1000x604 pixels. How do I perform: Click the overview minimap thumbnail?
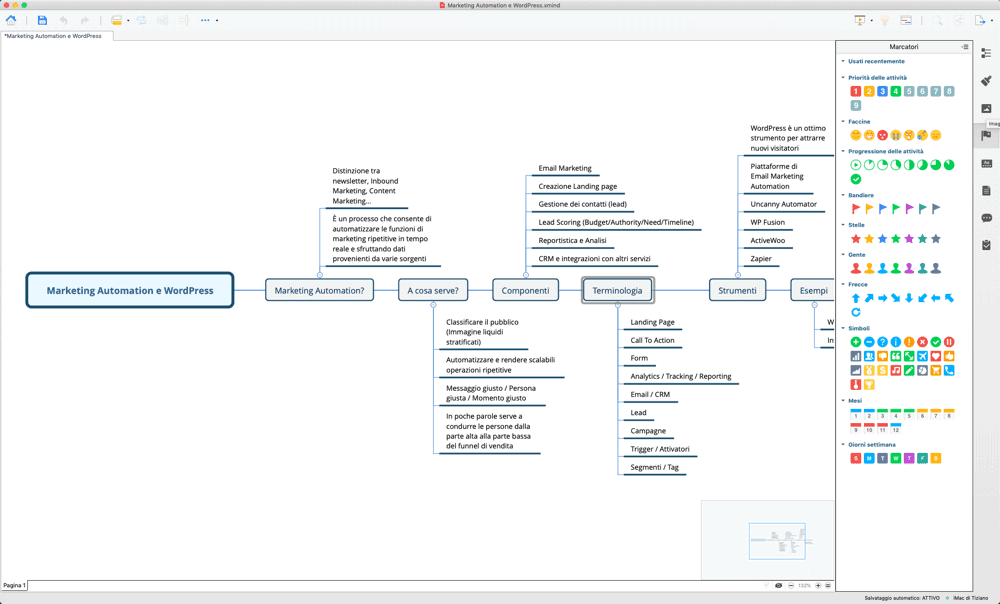[767, 540]
